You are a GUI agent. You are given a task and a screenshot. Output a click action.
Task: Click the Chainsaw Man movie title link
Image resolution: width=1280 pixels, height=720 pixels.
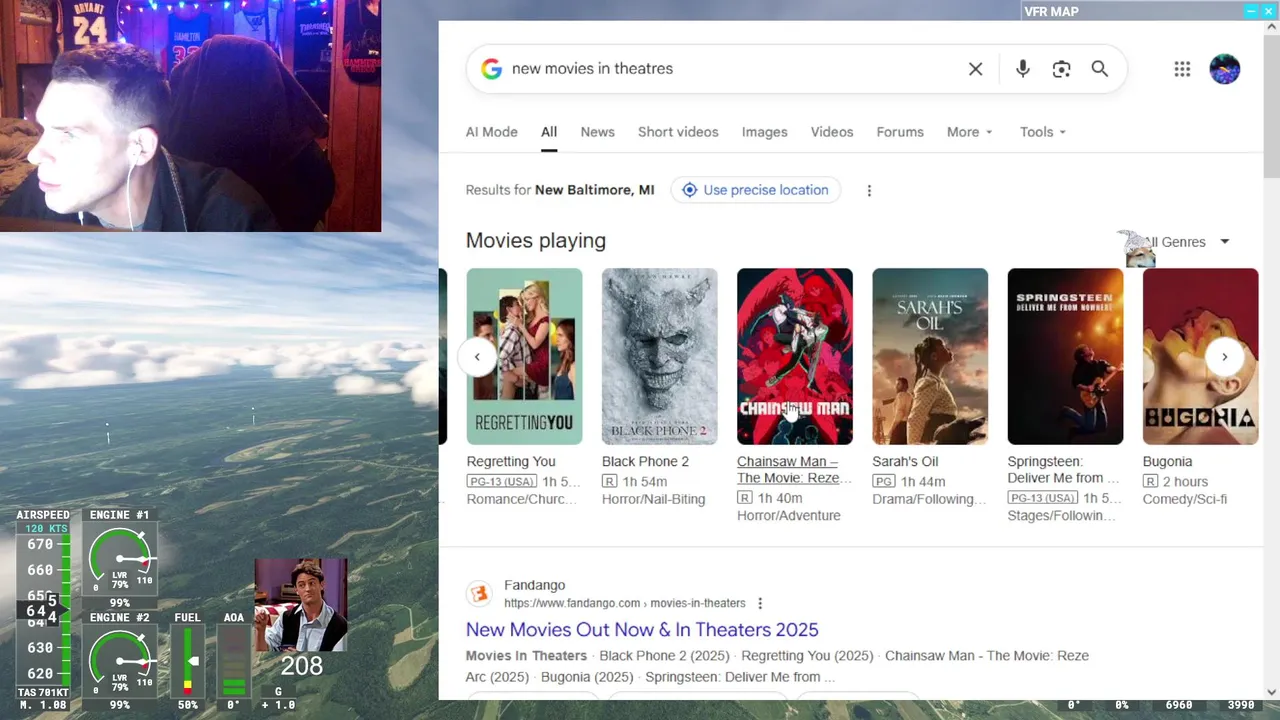pyautogui.click(x=795, y=470)
